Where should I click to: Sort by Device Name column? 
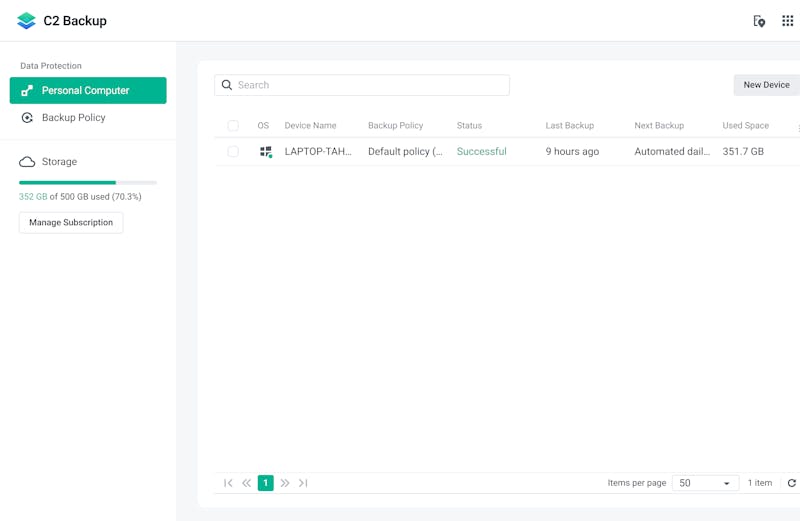[310, 126]
